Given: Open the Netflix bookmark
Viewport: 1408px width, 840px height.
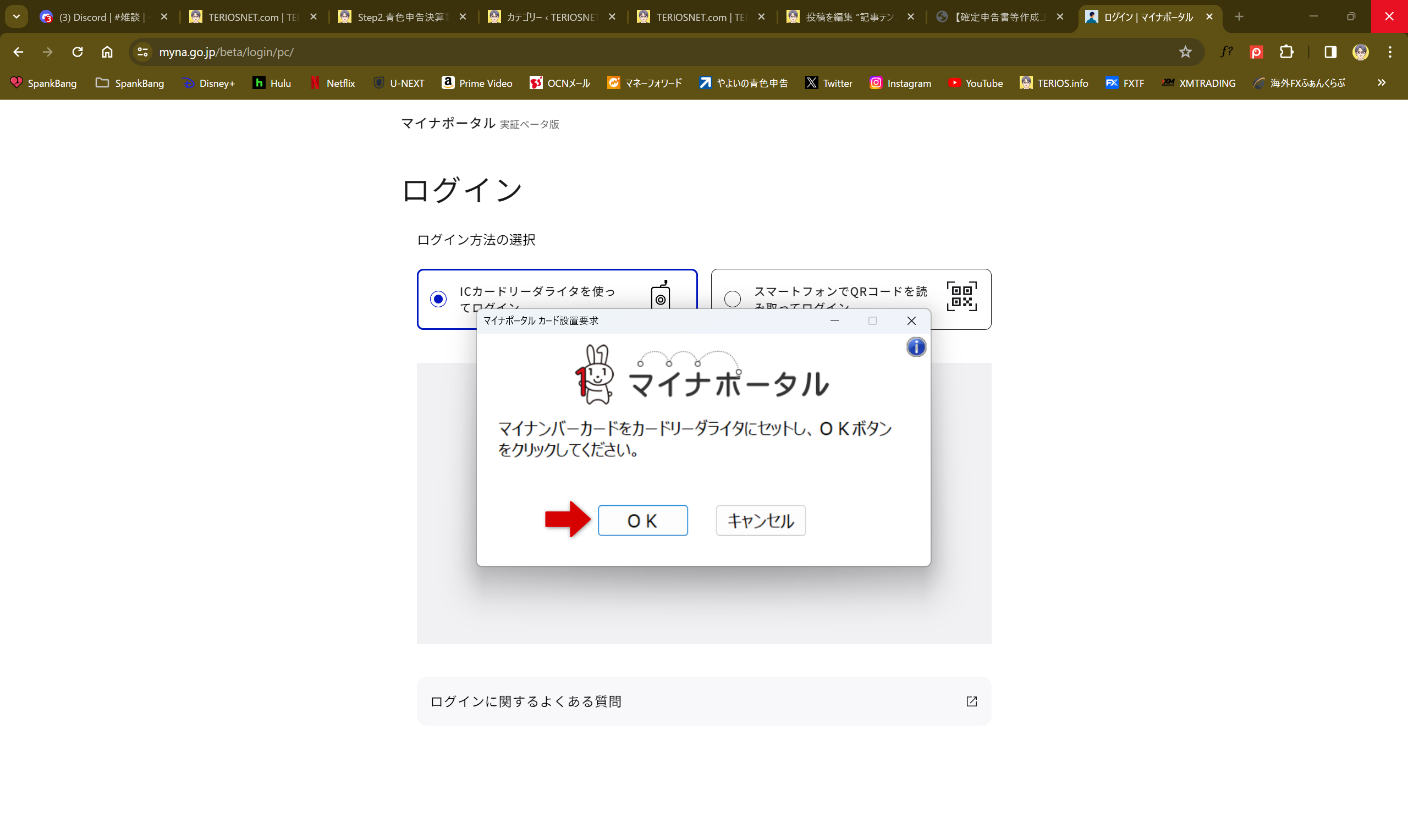Looking at the screenshot, I should tap(333, 82).
